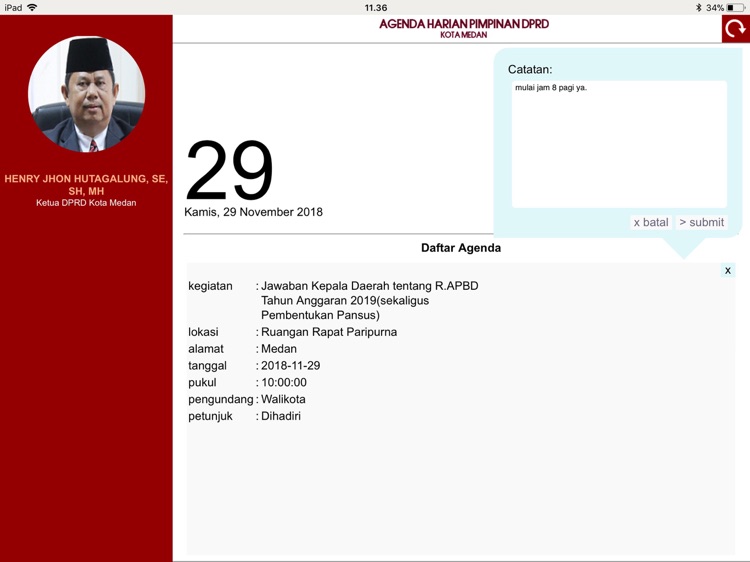Tap the refresh arrow icon
The image size is (750, 562).
736,29
